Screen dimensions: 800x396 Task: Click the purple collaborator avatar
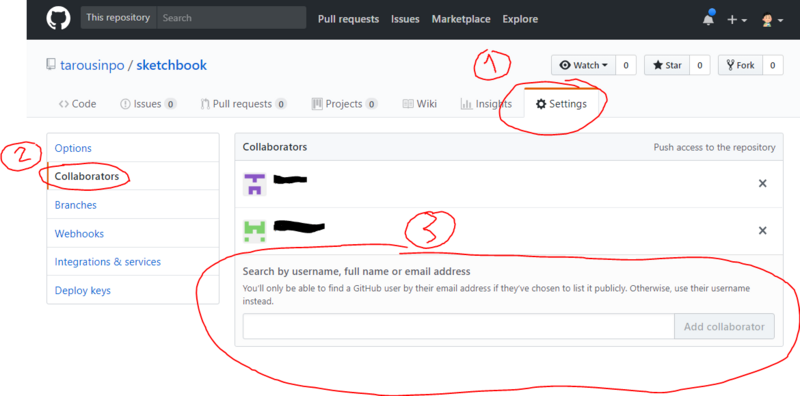(x=255, y=184)
